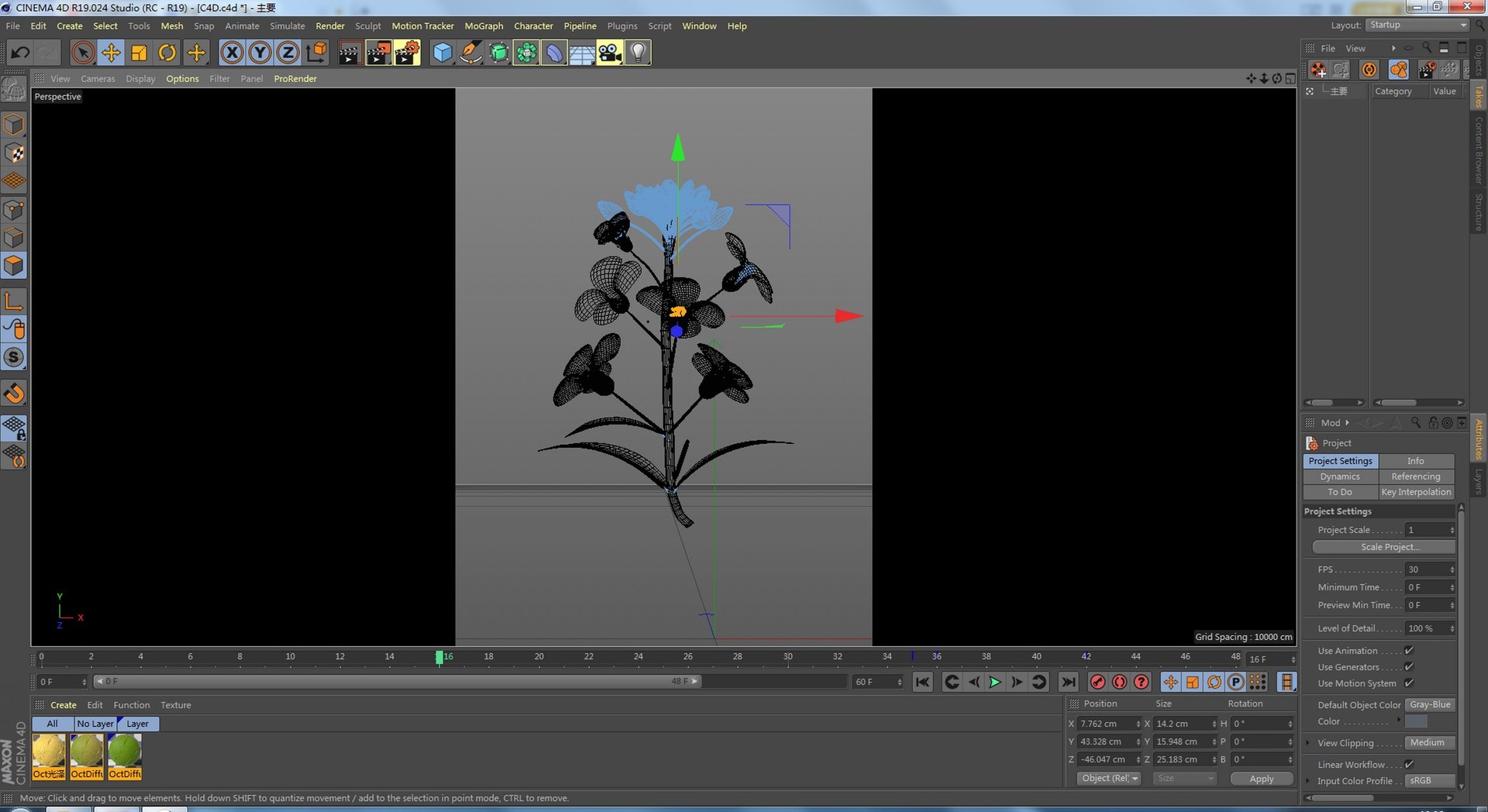Toggle Linear Workflow checkbox
The image size is (1488, 812).
tap(1409, 765)
